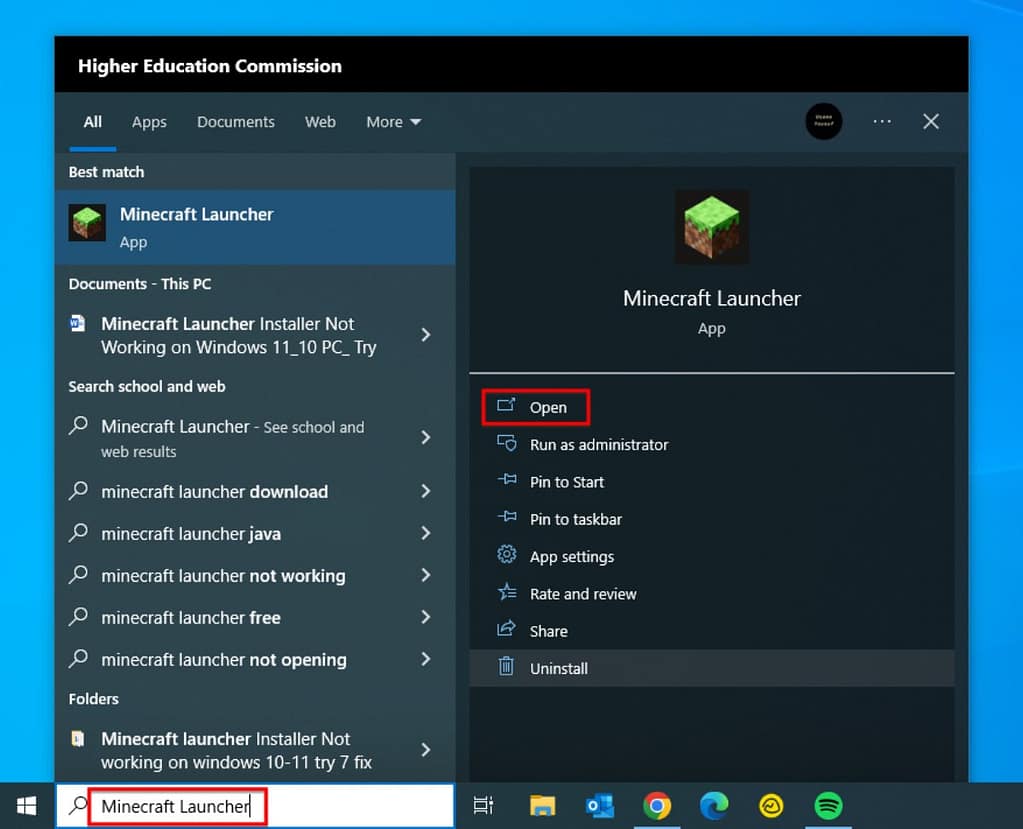
Task: Select the All tab
Action: (x=93, y=122)
